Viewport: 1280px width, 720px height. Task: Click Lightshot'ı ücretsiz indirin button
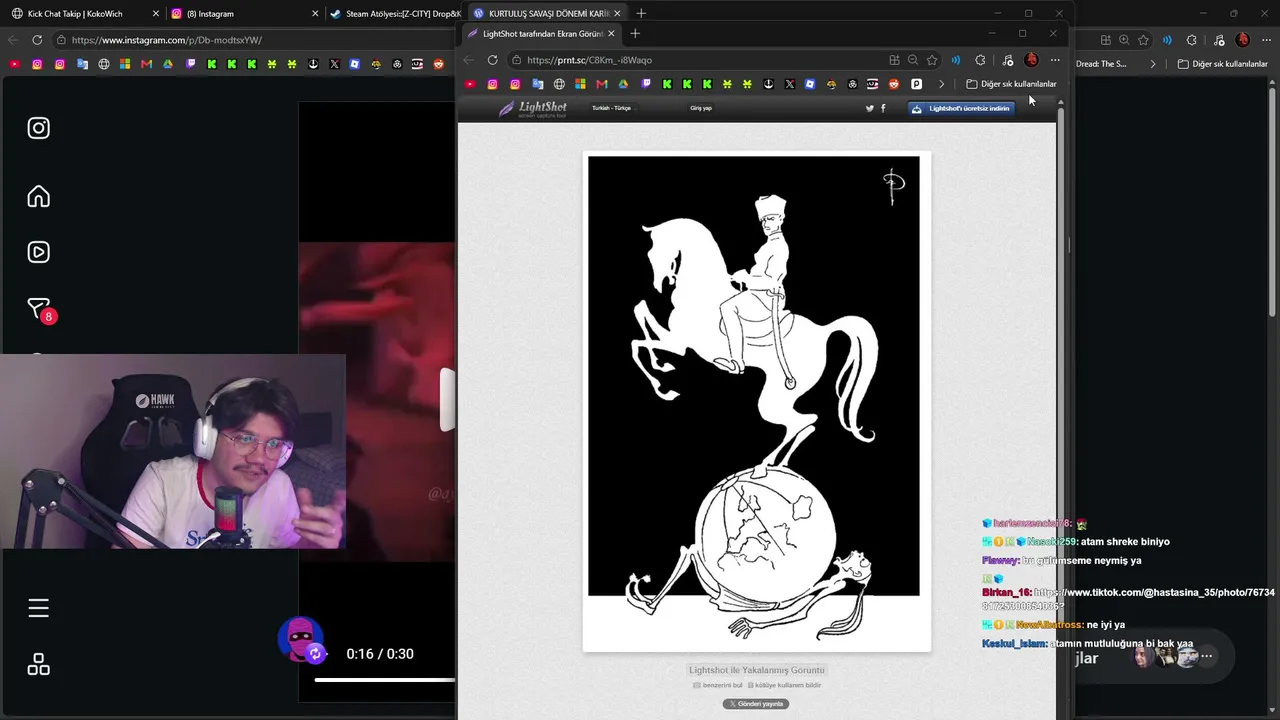coord(961,108)
